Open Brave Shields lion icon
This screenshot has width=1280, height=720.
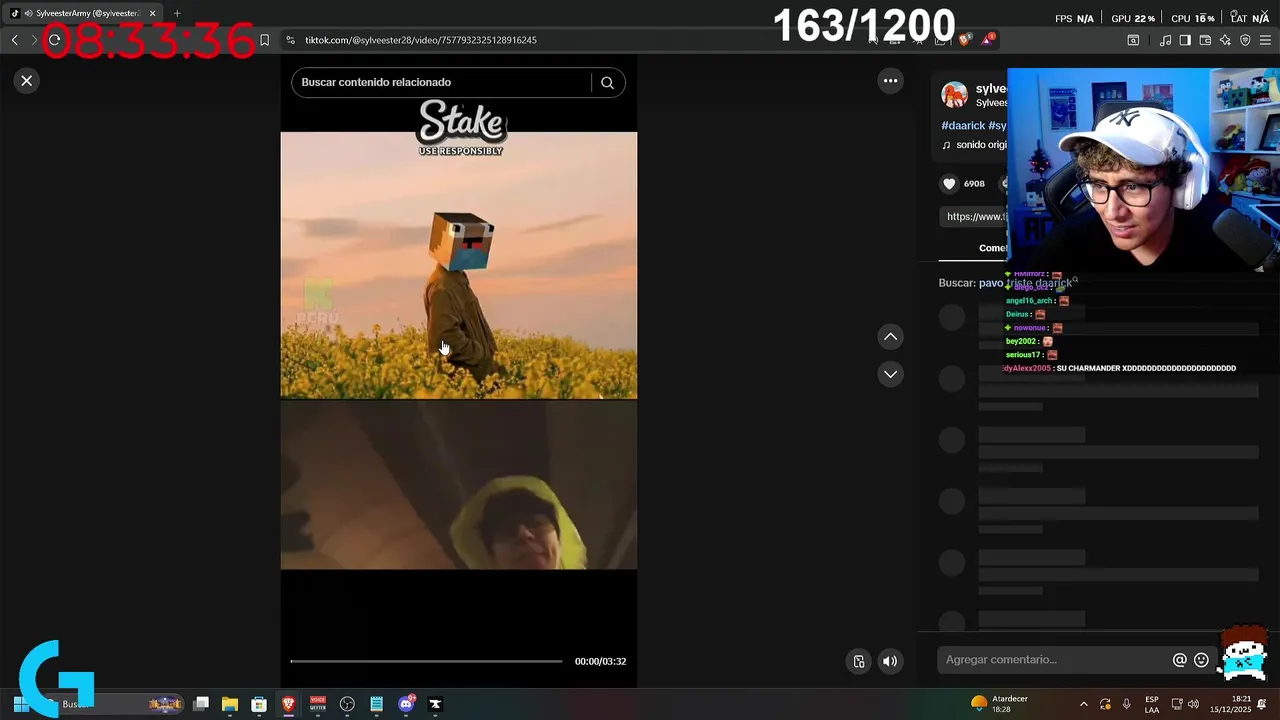click(x=964, y=40)
